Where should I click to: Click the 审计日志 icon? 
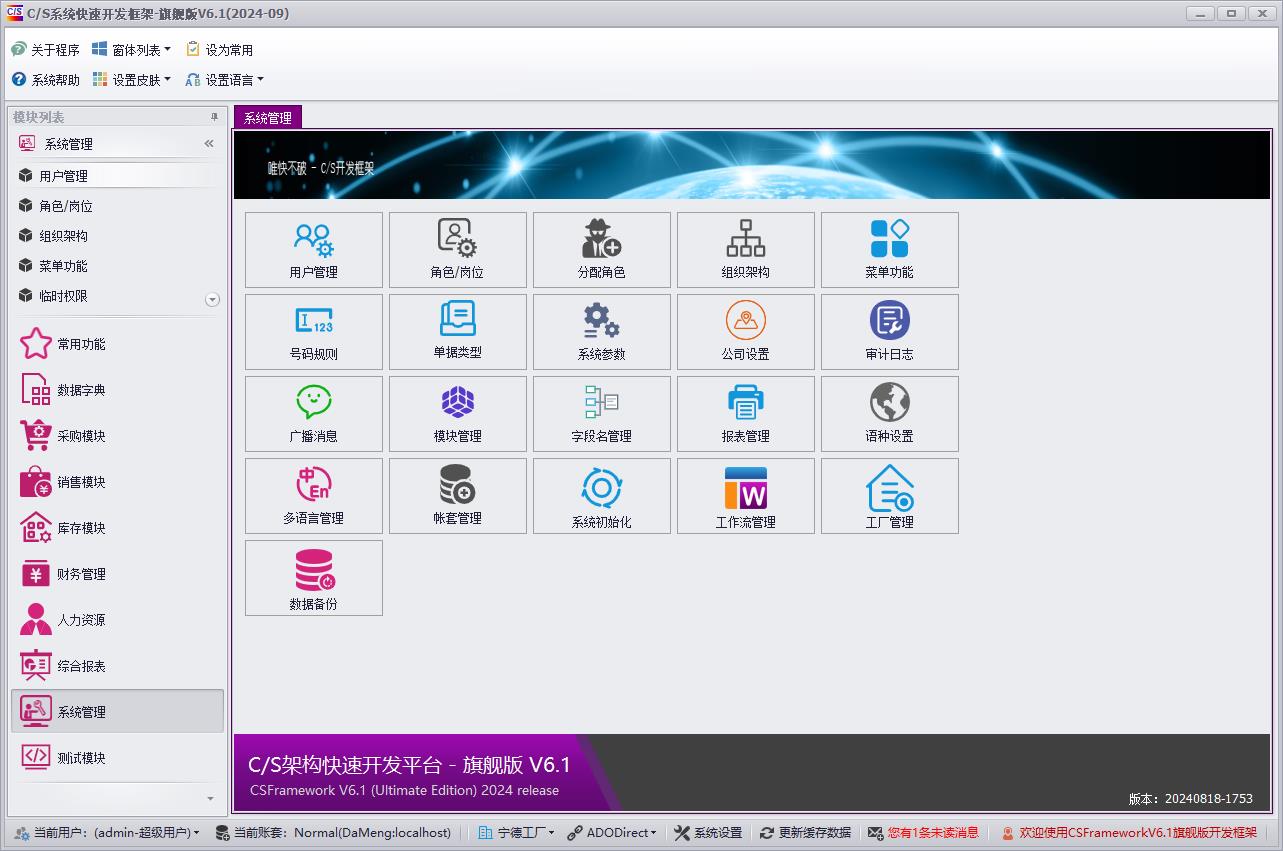click(889, 331)
